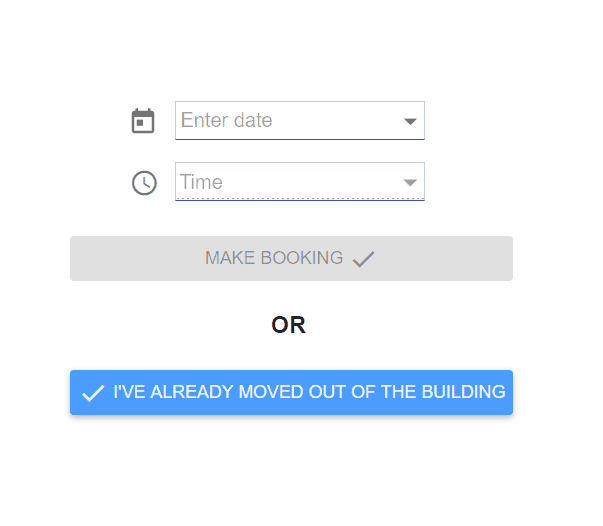The height and width of the screenshot is (526, 603).
Task: Click the checkmark icon on Make Booking
Action: [x=363, y=258]
